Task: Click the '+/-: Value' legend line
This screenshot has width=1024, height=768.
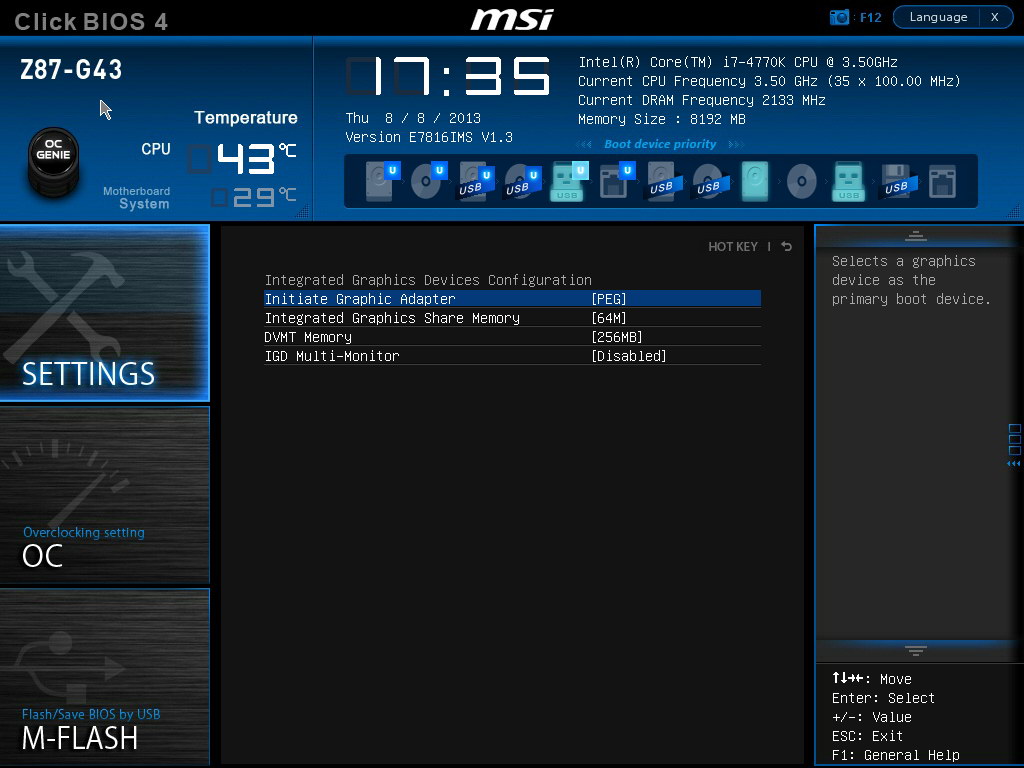Action: (x=871, y=717)
